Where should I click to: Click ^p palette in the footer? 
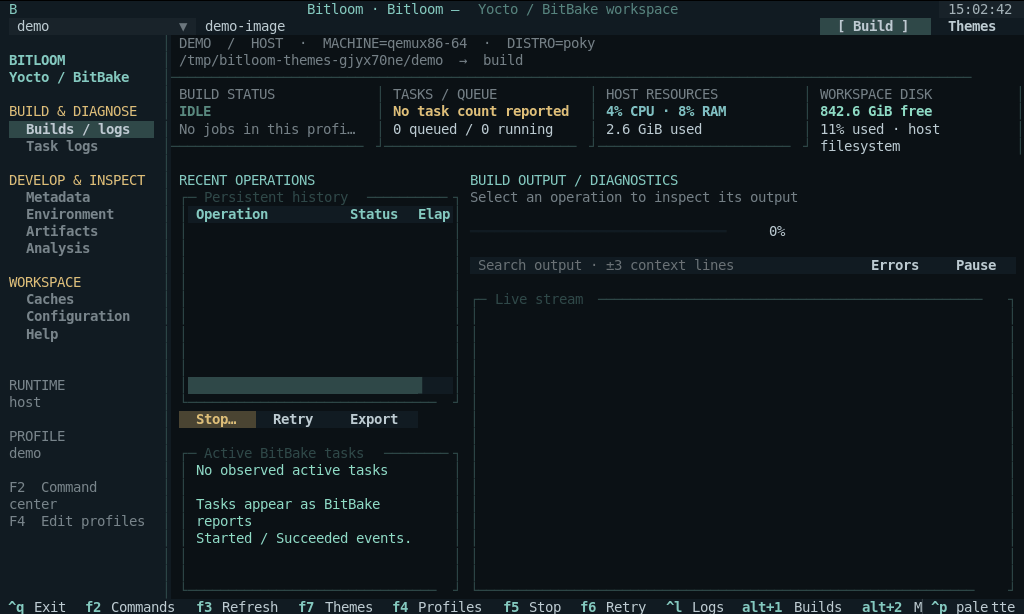click(x=973, y=607)
